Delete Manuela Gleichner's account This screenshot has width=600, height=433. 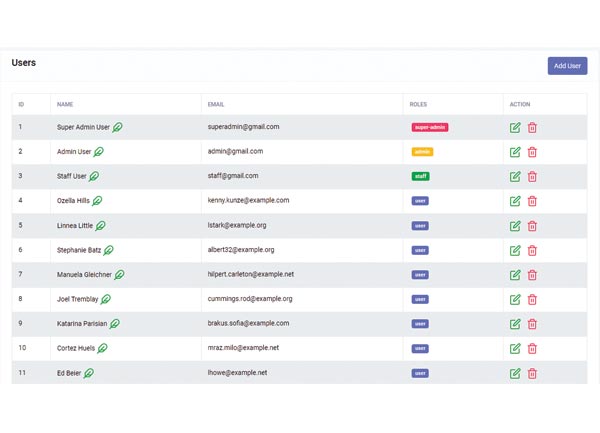(532, 275)
